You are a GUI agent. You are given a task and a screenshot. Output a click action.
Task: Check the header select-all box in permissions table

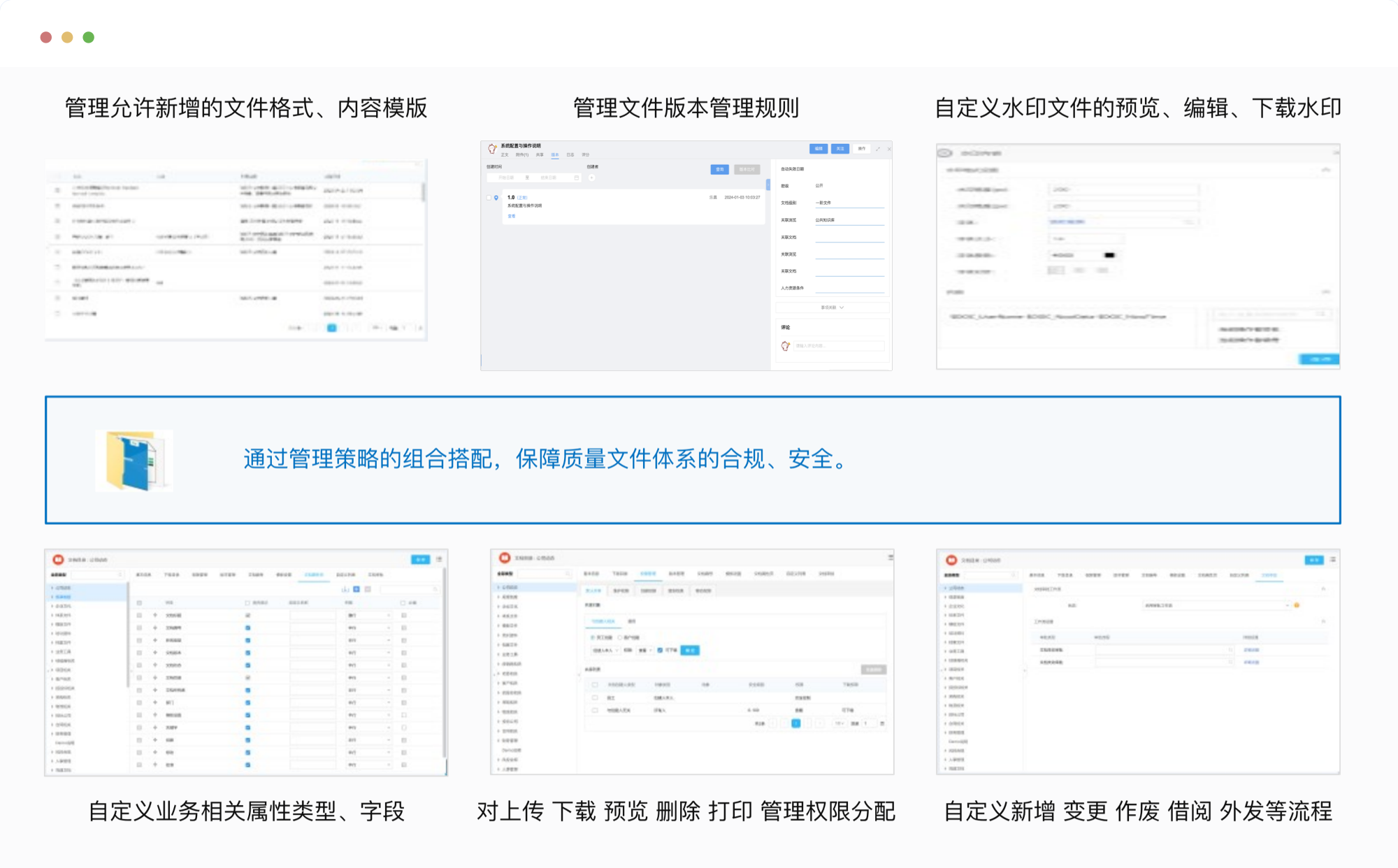(x=595, y=685)
